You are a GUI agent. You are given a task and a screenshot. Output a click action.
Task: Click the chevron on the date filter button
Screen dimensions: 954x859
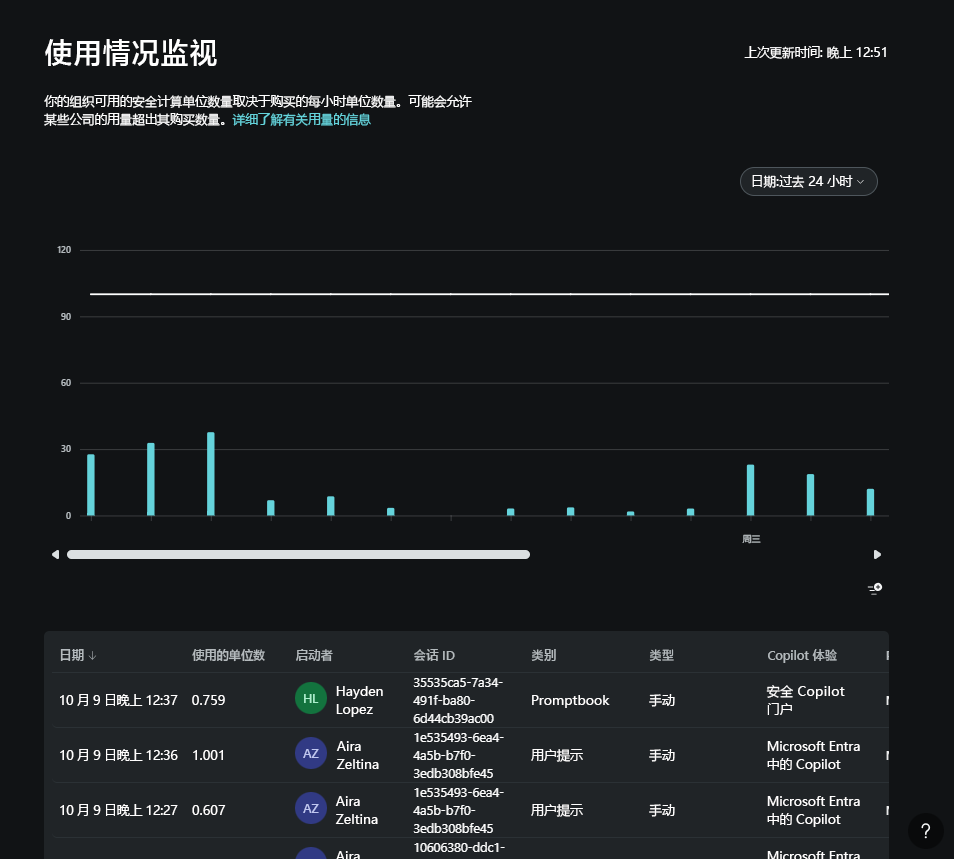click(861, 181)
